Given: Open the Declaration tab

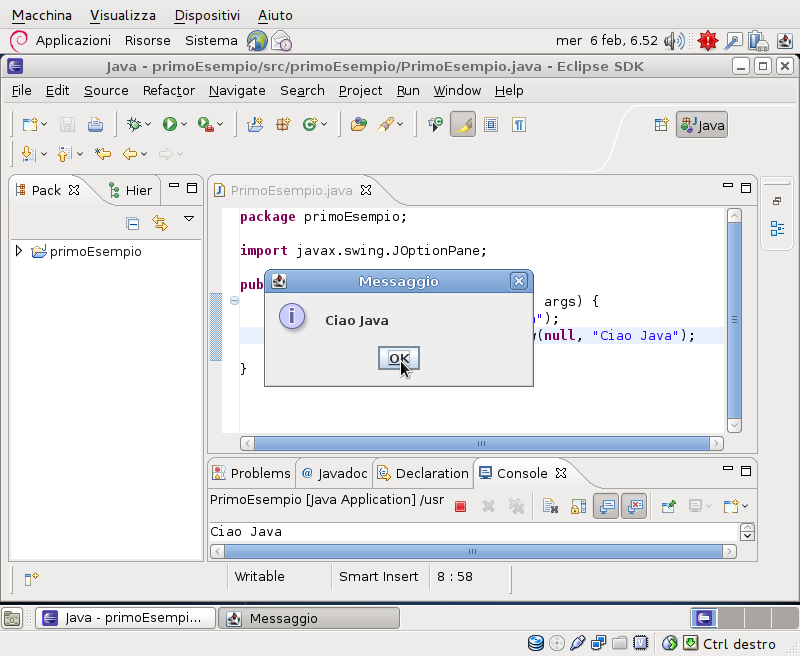Looking at the screenshot, I should click(423, 473).
